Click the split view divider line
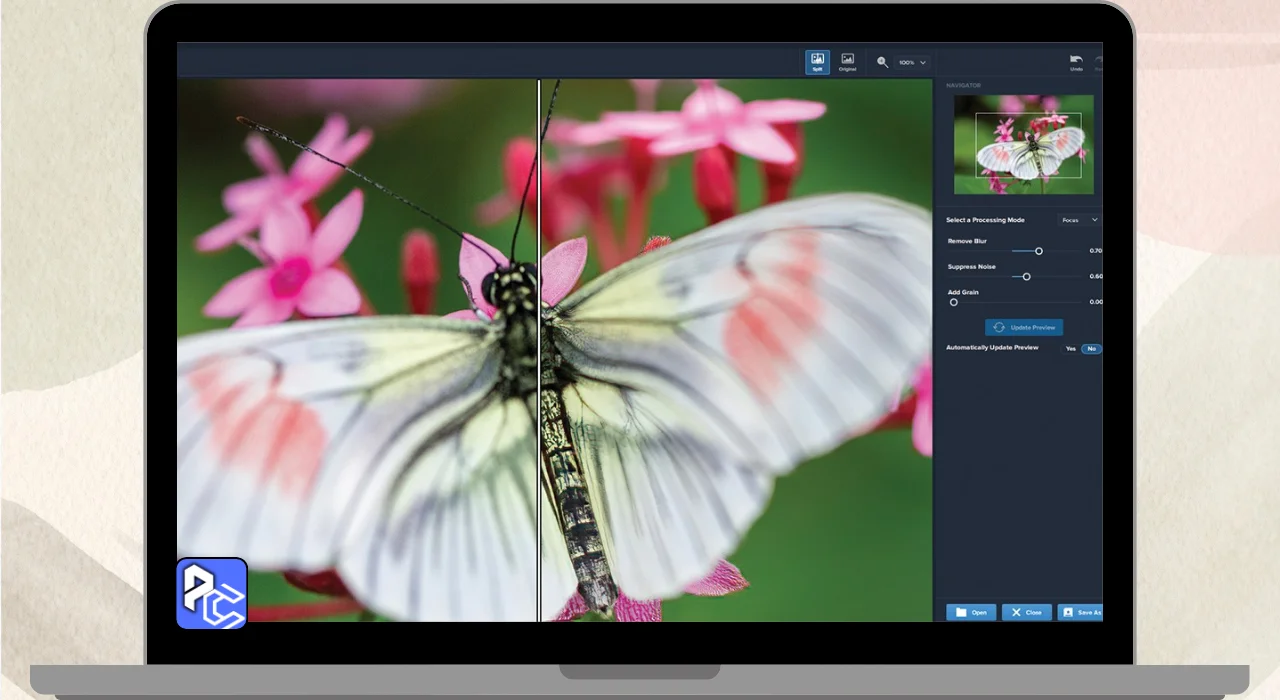The image size is (1280, 700). [539, 350]
